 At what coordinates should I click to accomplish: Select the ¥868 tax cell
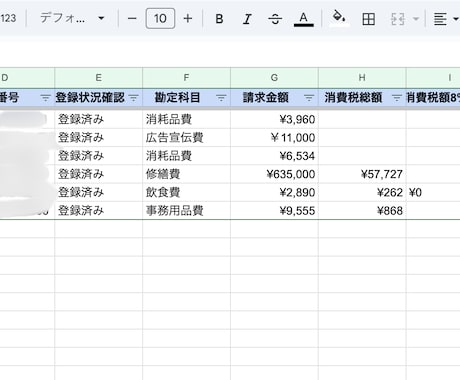pos(362,211)
